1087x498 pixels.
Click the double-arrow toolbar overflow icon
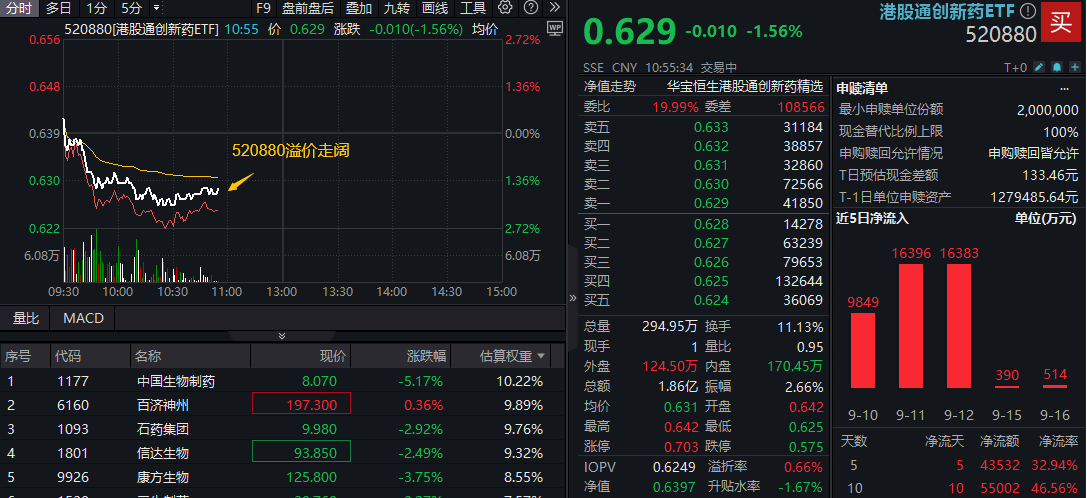click(553, 8)
